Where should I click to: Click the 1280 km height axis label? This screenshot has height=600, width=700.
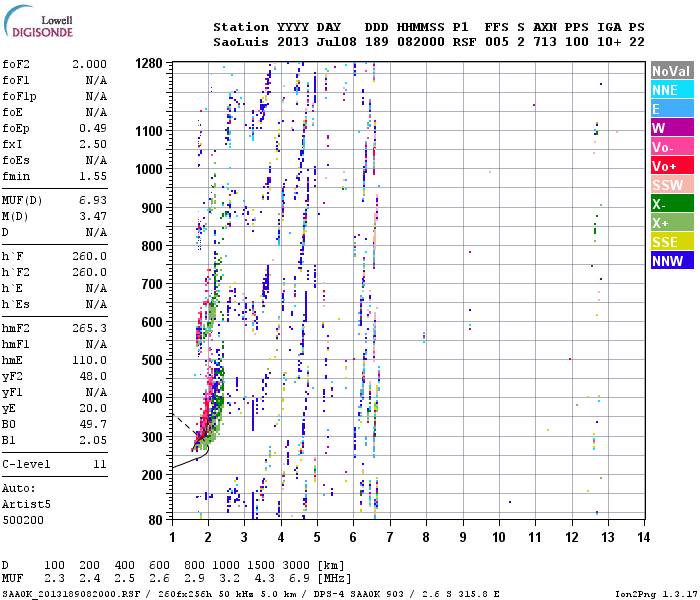click(x=149, y=63)
